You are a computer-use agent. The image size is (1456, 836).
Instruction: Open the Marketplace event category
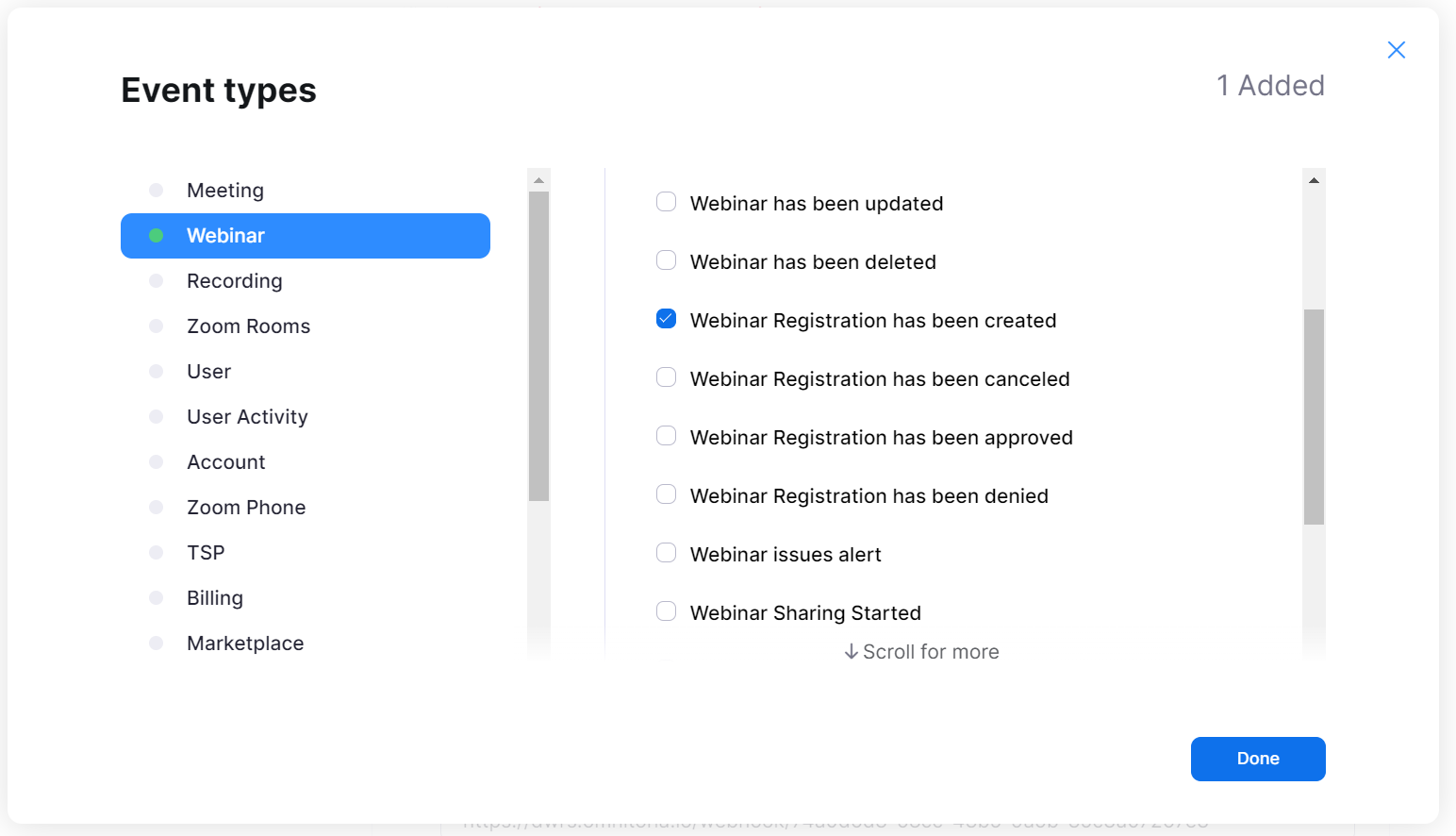click(x=245, y=644)
